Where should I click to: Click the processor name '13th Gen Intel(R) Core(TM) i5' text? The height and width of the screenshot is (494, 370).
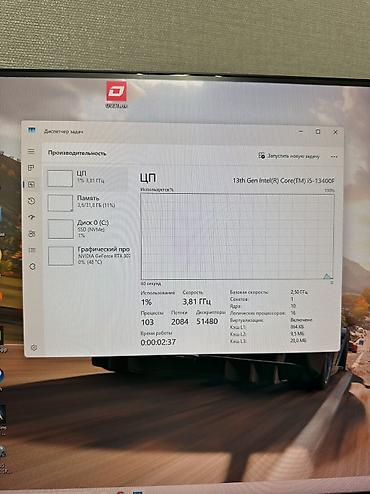(x=283, y=181)
